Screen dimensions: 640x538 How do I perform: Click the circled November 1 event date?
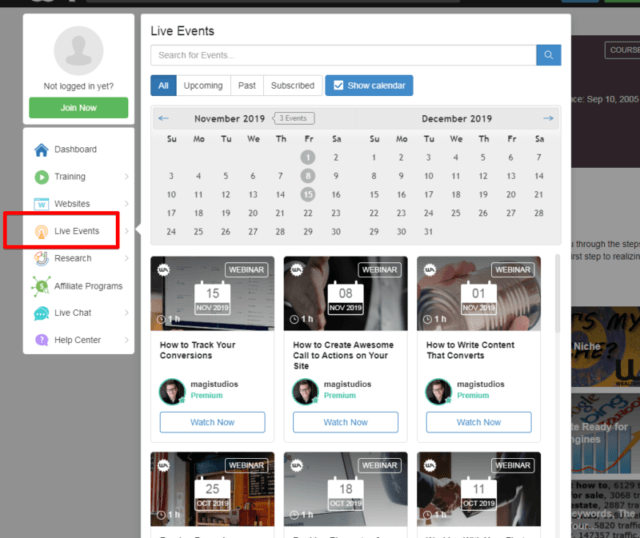pos(308,157)
